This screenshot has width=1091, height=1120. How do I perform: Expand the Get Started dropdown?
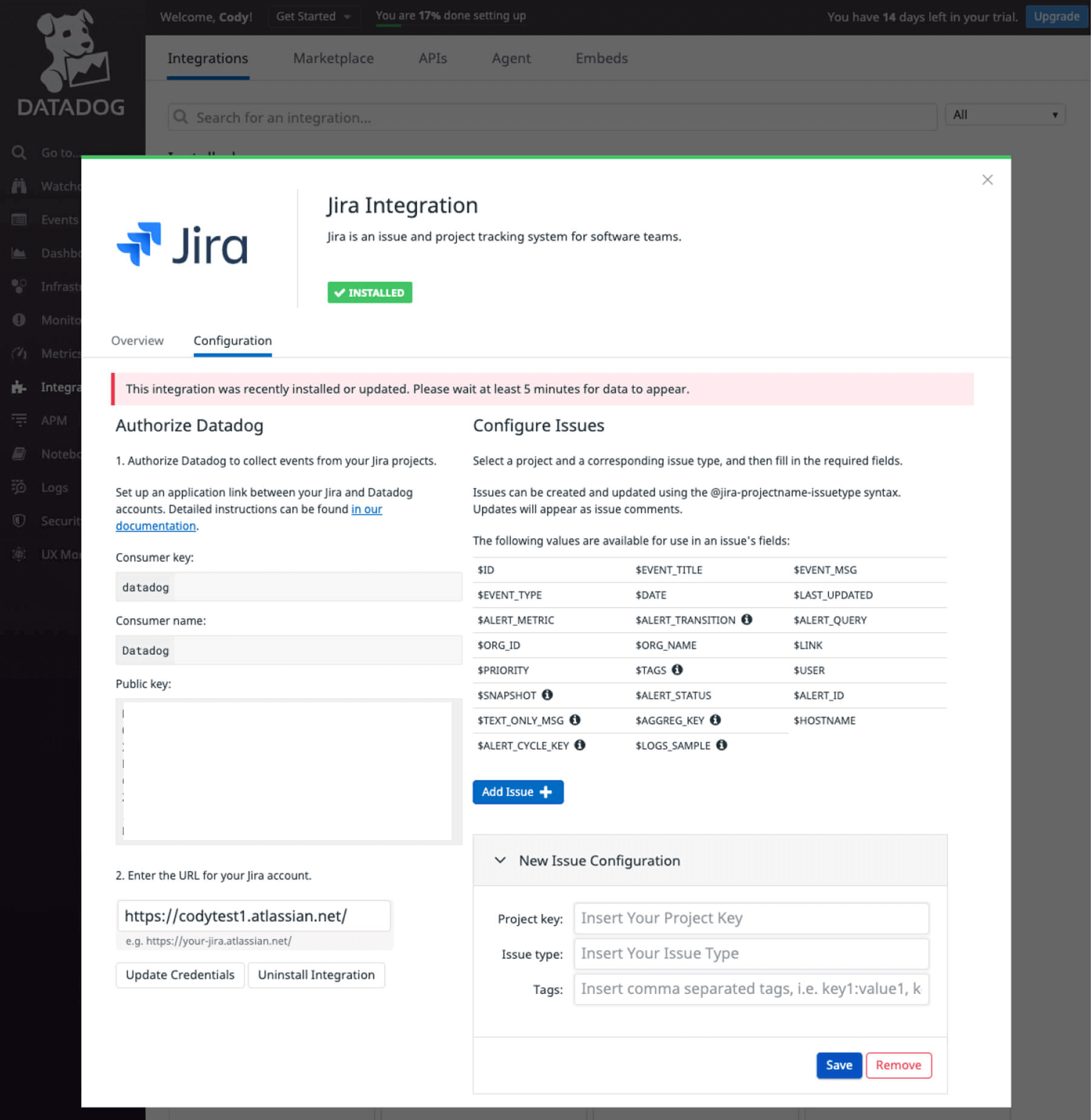tap(314, 16)
